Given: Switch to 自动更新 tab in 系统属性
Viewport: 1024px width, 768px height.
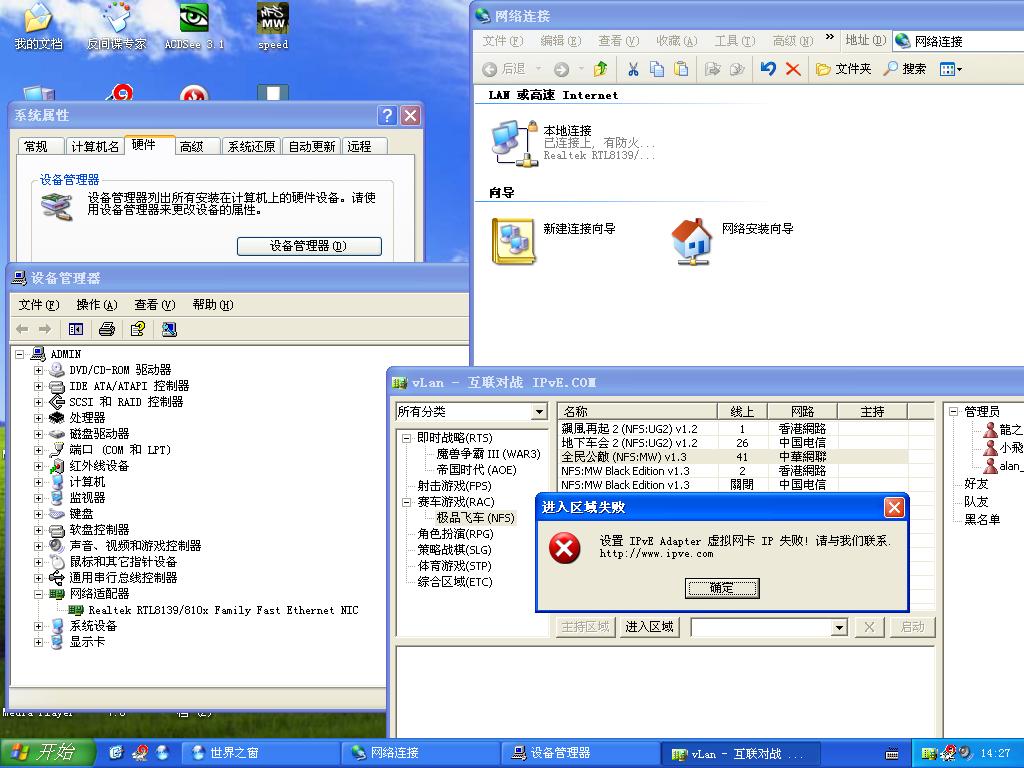Looking at the screenshot, I should [x=312, y=146].
